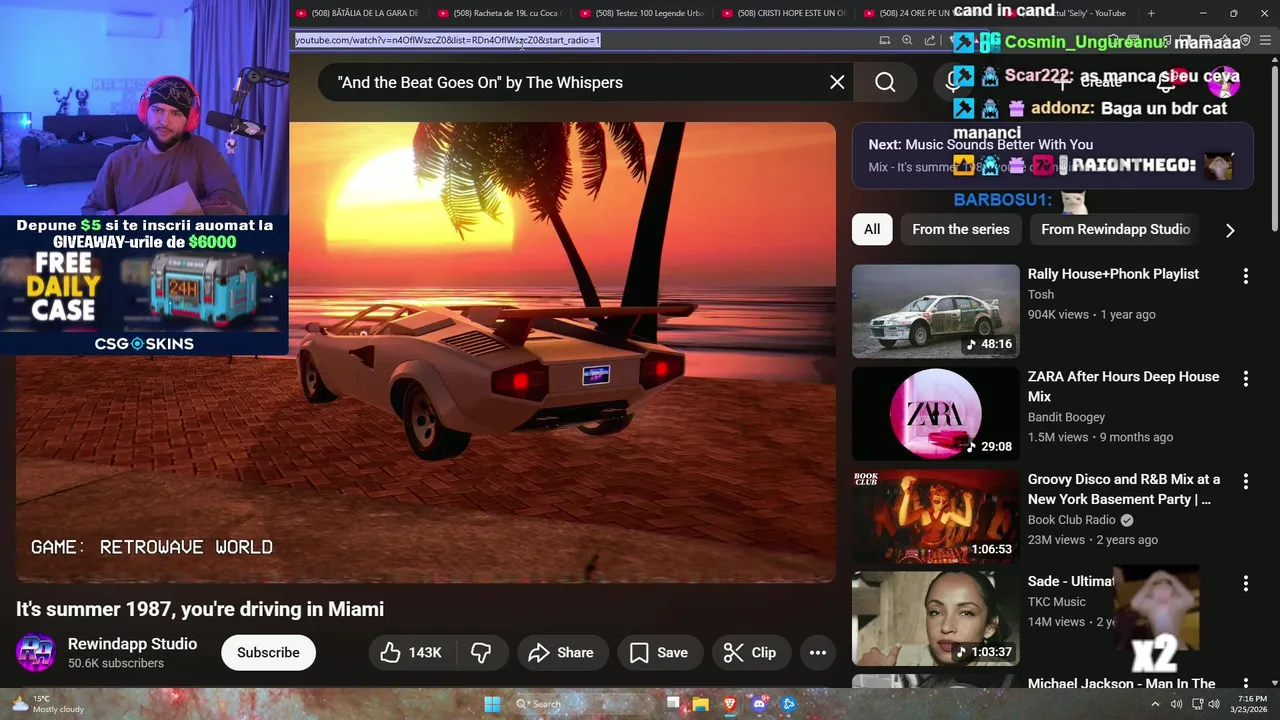Open the Rewindapp Studio channel name link
The height and width of the screenshot is (720, 1280).
coord(132,644)
